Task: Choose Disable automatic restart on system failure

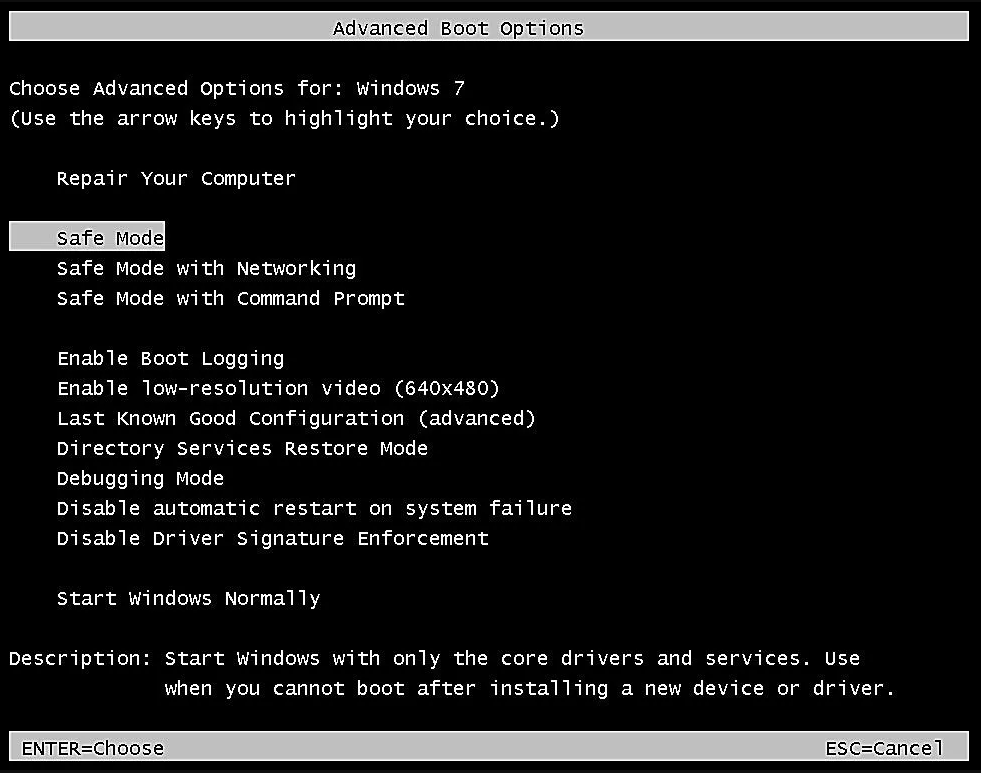Action: click(x=314, y=508)
